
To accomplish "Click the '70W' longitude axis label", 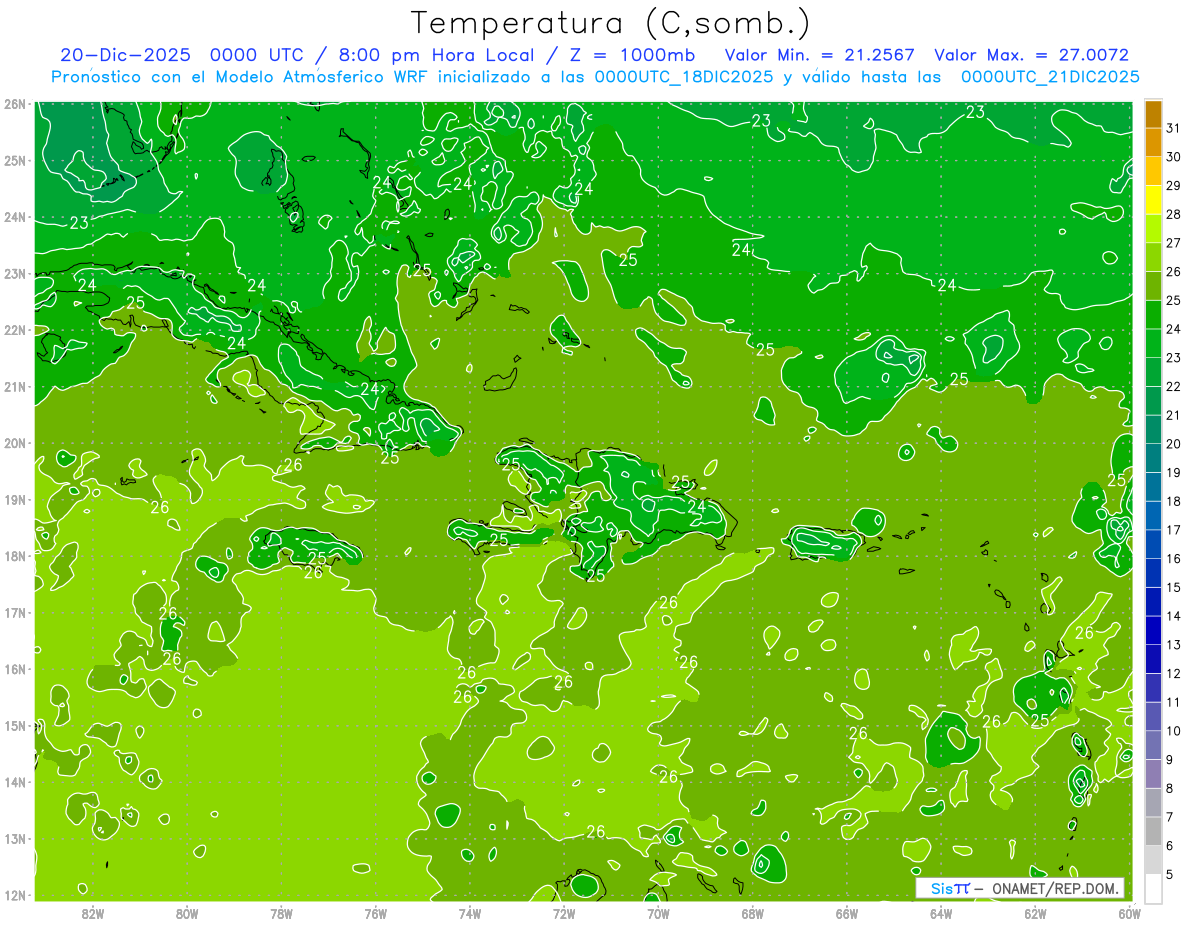I will click(658, 914).
